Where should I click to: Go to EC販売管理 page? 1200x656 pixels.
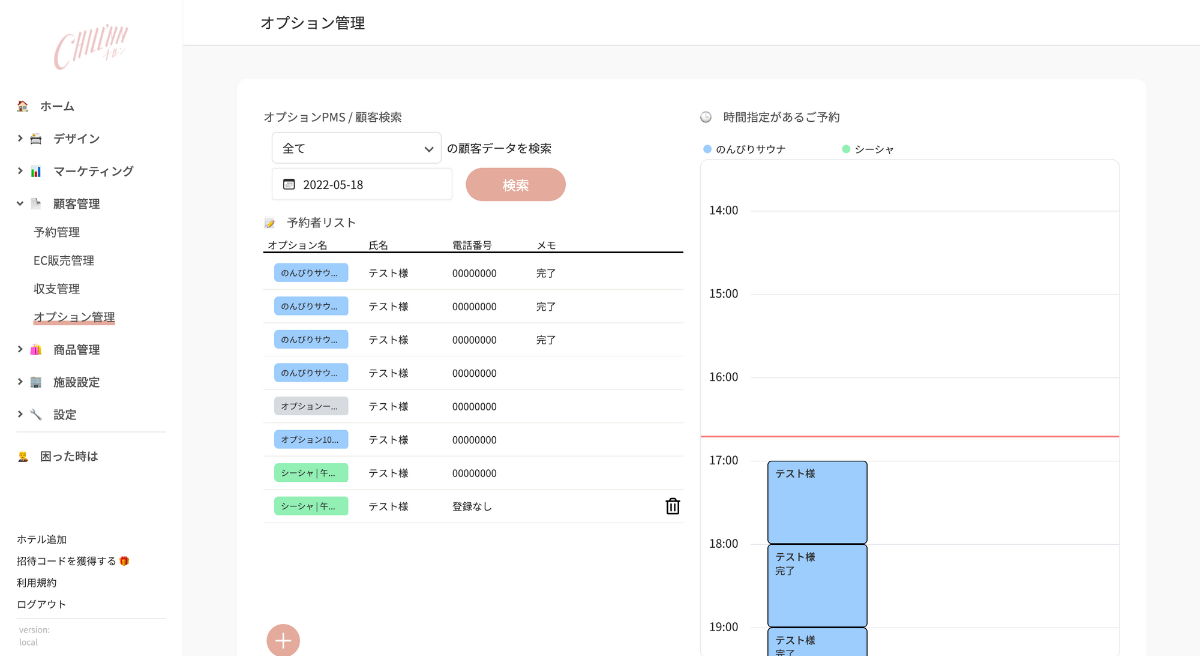pyautogui.click(x=63, y=260)
